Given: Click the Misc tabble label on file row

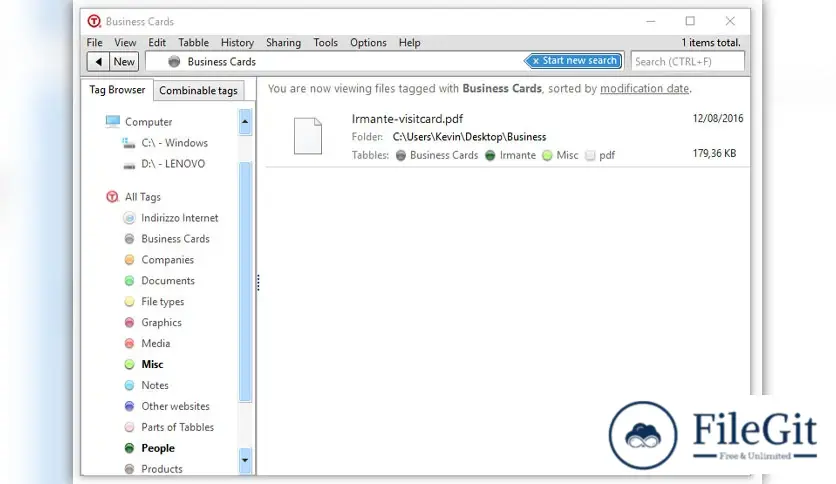Looking at the screenshot, I should [x=567, y=155].
